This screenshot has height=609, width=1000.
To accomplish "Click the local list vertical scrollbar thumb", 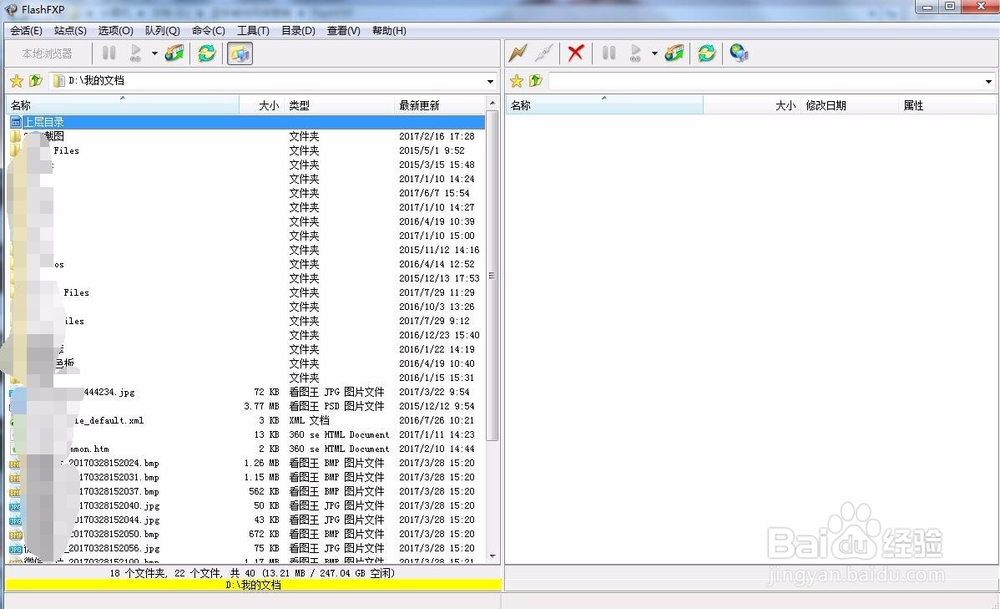I will 492,275.
